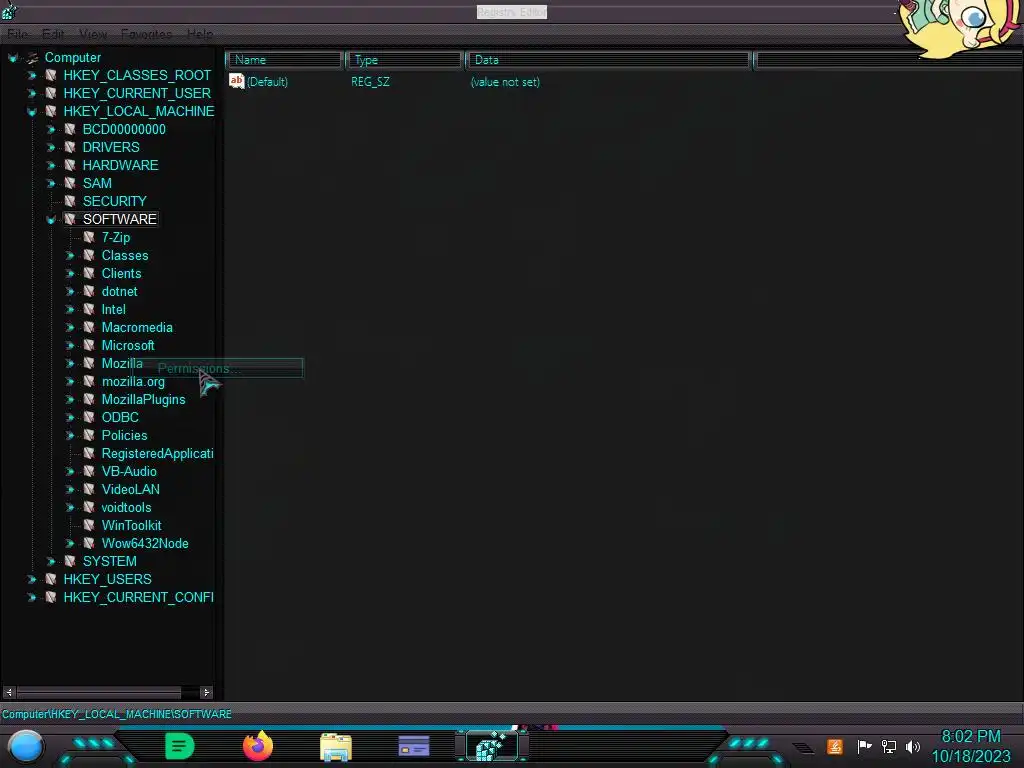Image resolution: width=1024 pixels, height=768 pixels.
Task: Click the Macromedia key icon
Action: 89,327
